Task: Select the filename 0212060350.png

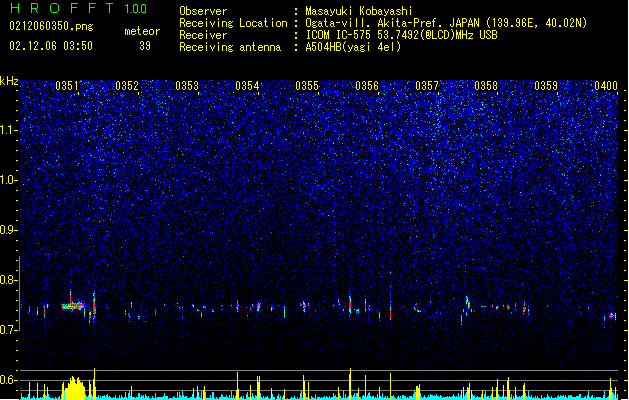Action: point(51,26)
